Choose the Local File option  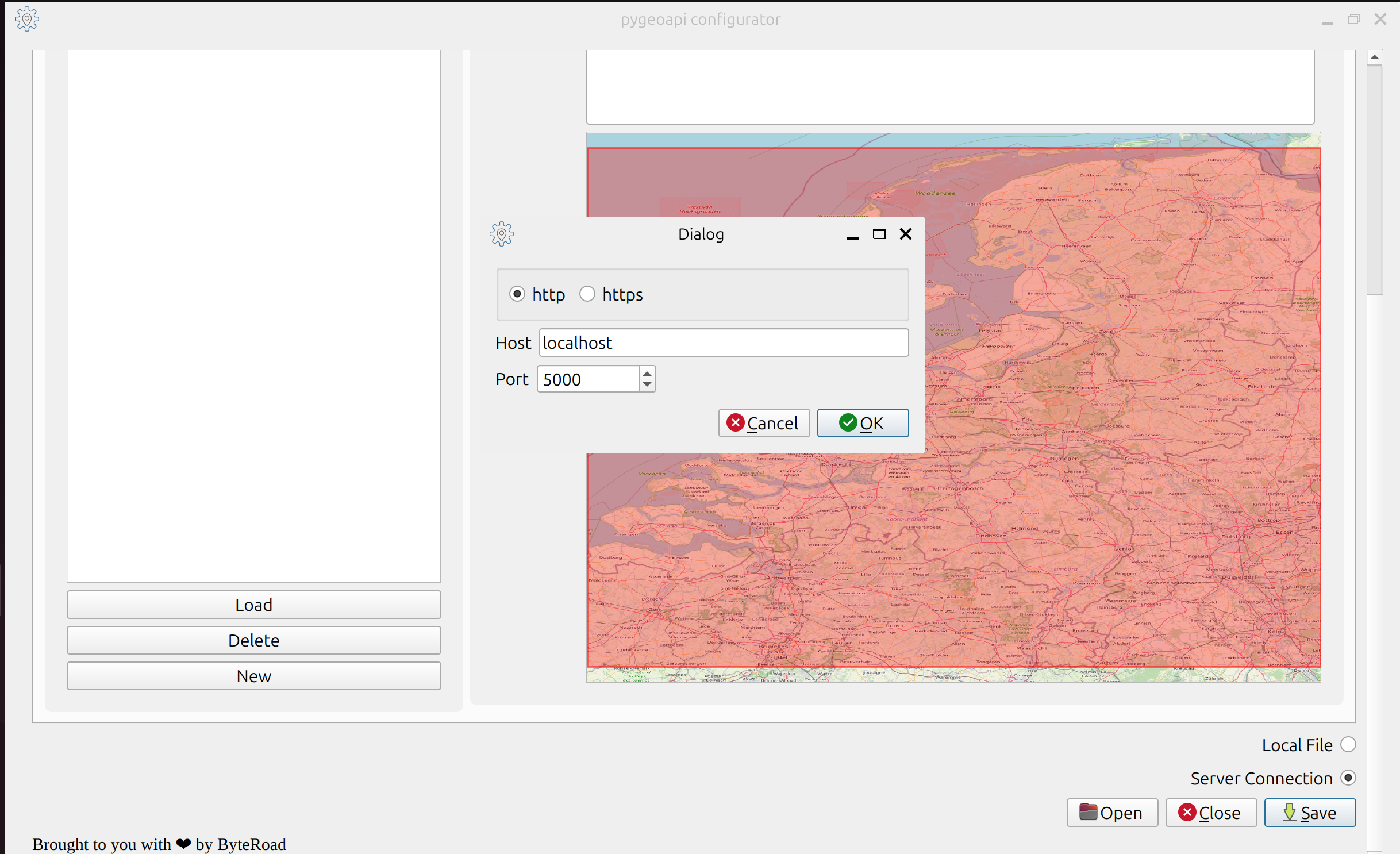(1348, 745)
